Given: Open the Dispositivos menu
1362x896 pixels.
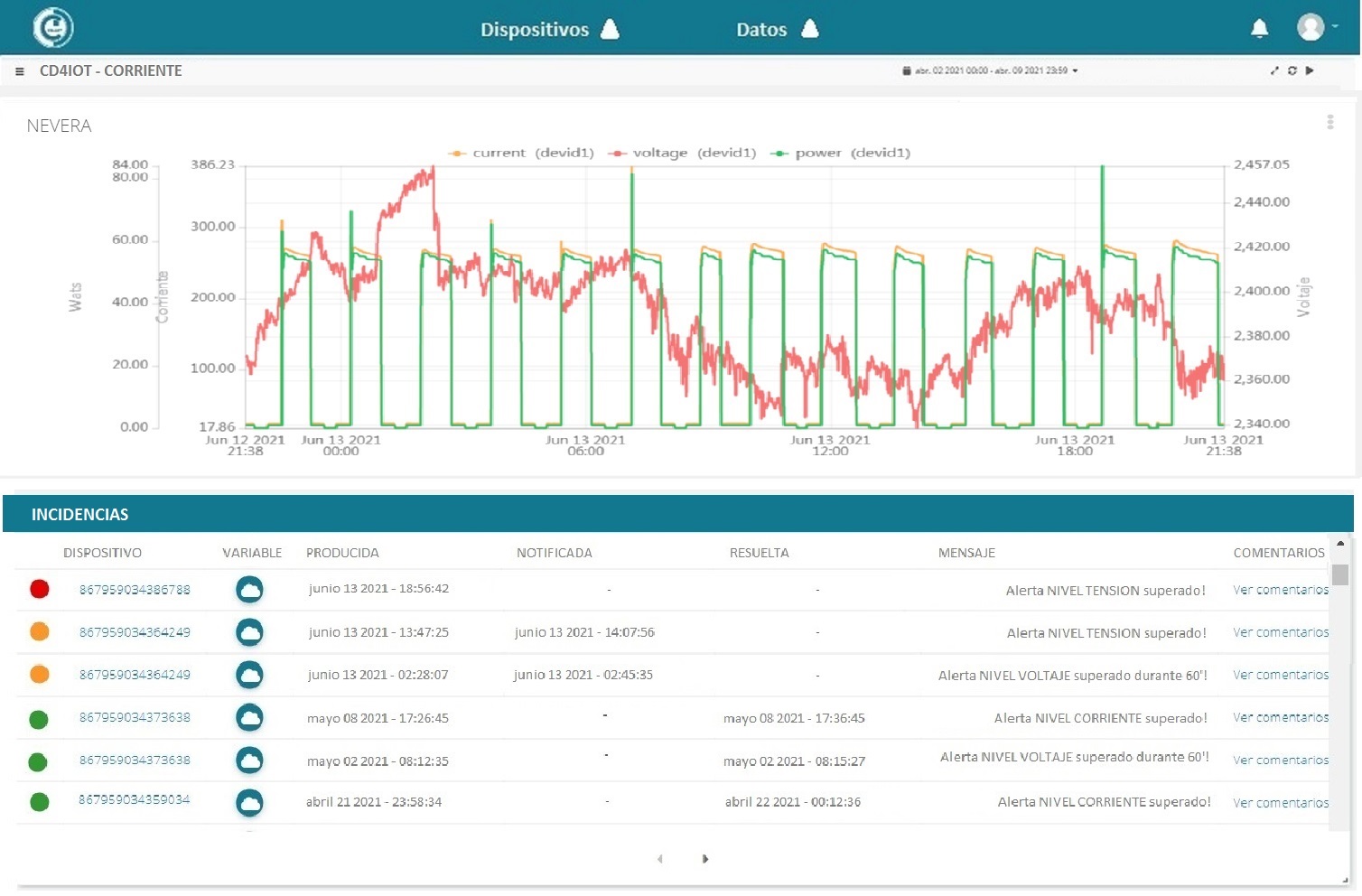Looking at the screenshot, I should (549, 30).
